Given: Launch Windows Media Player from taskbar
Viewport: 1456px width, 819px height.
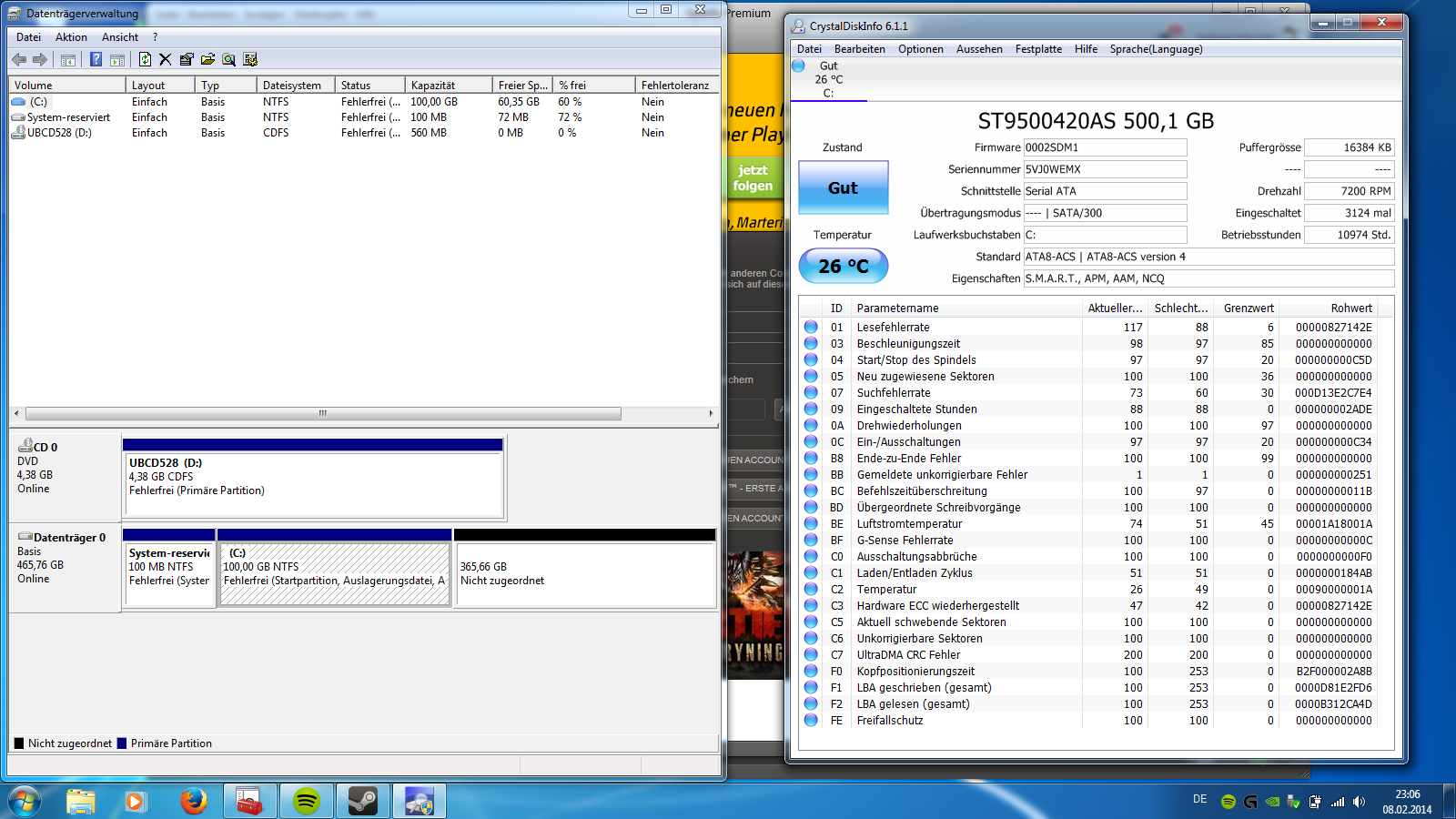Looking at the screenshot, I should [x=135, y=802].
